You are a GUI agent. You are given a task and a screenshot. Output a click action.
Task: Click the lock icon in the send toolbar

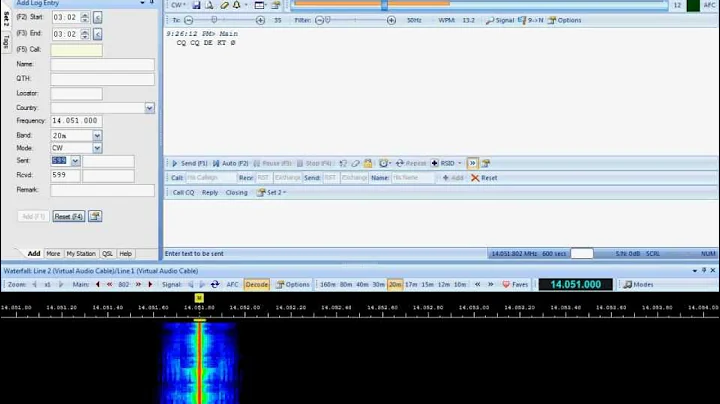tap(368, 163)
